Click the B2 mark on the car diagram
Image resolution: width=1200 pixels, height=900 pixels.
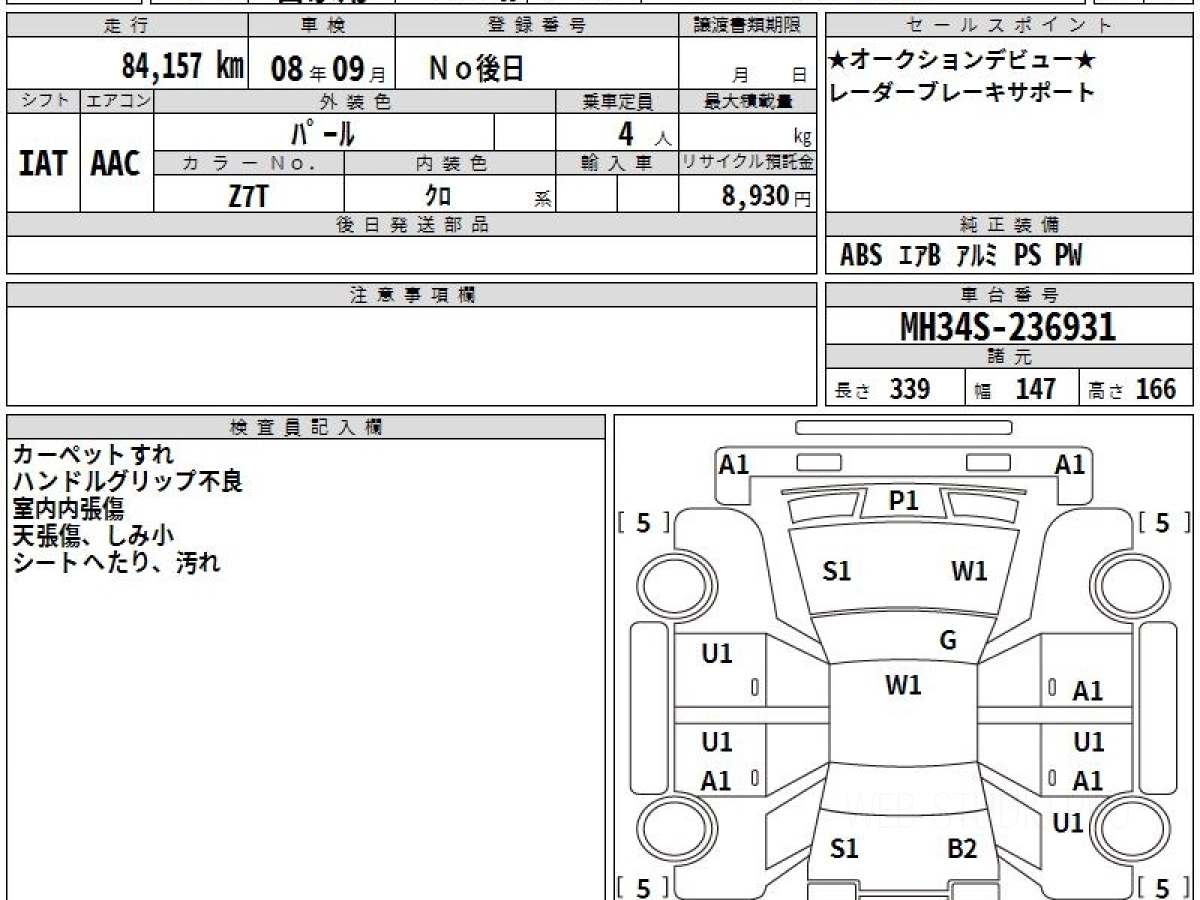point(962,849)
